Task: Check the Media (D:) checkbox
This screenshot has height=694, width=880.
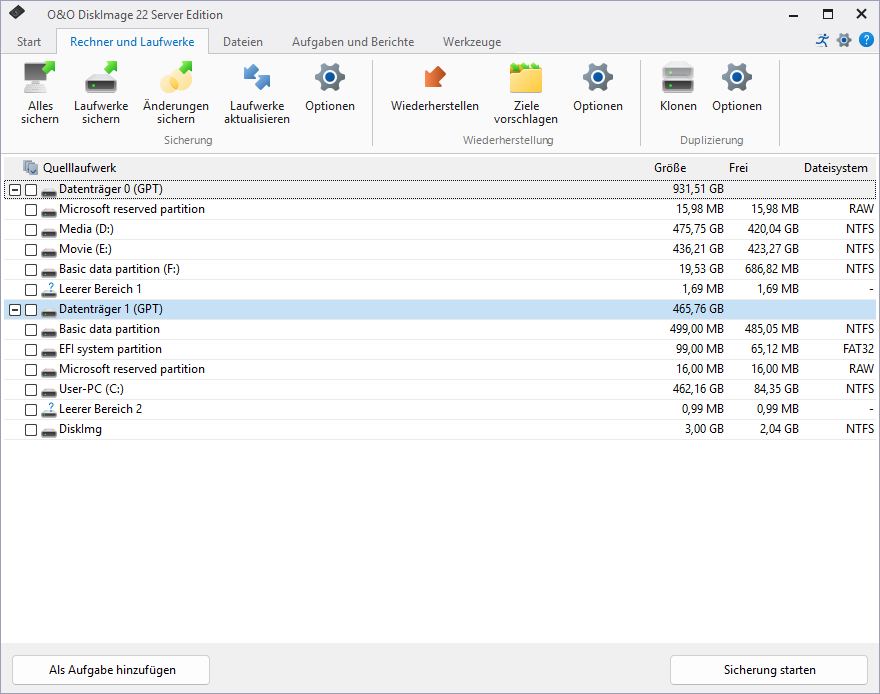Action: pyautogui.click(x=31, y=230)
